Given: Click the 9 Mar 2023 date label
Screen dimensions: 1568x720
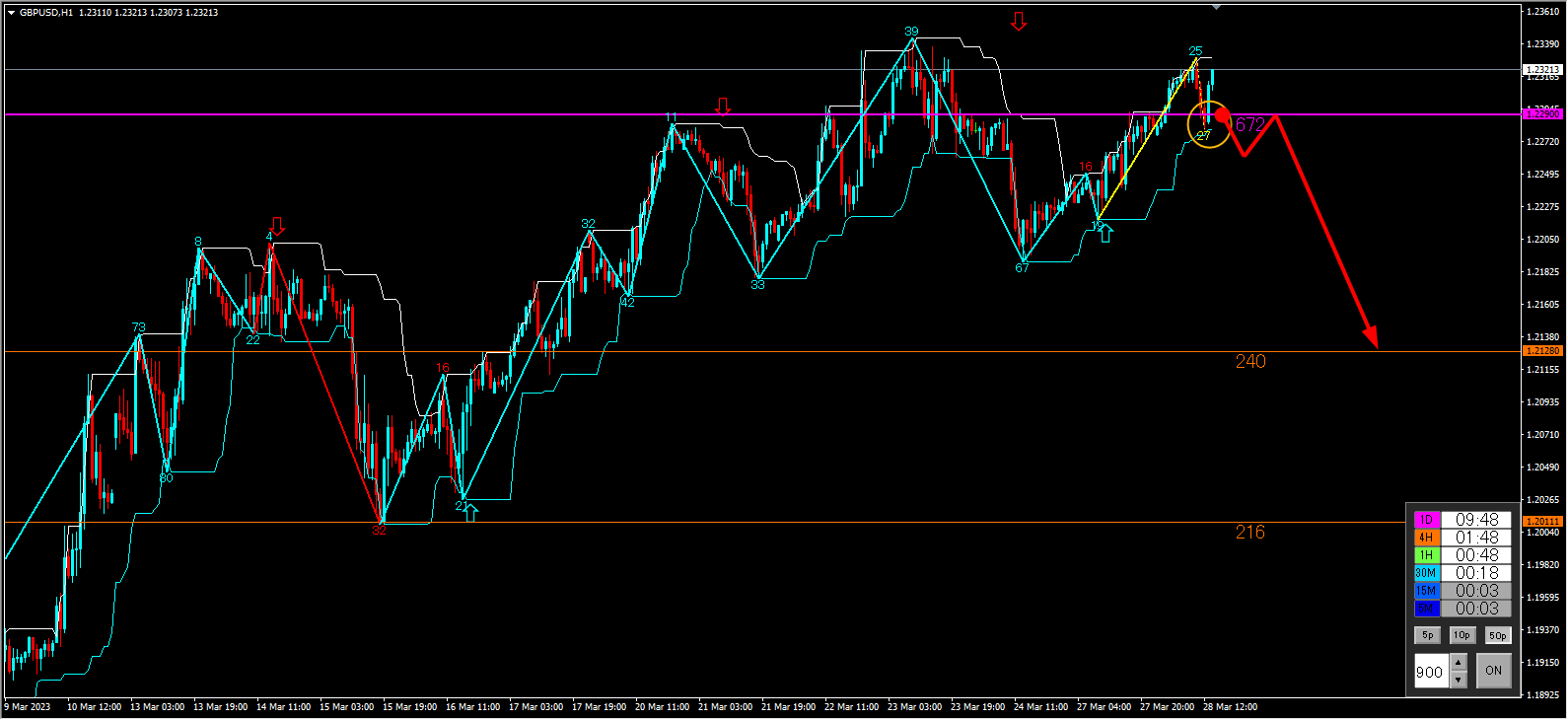Looking at the screenshot, I should (28, 707).
